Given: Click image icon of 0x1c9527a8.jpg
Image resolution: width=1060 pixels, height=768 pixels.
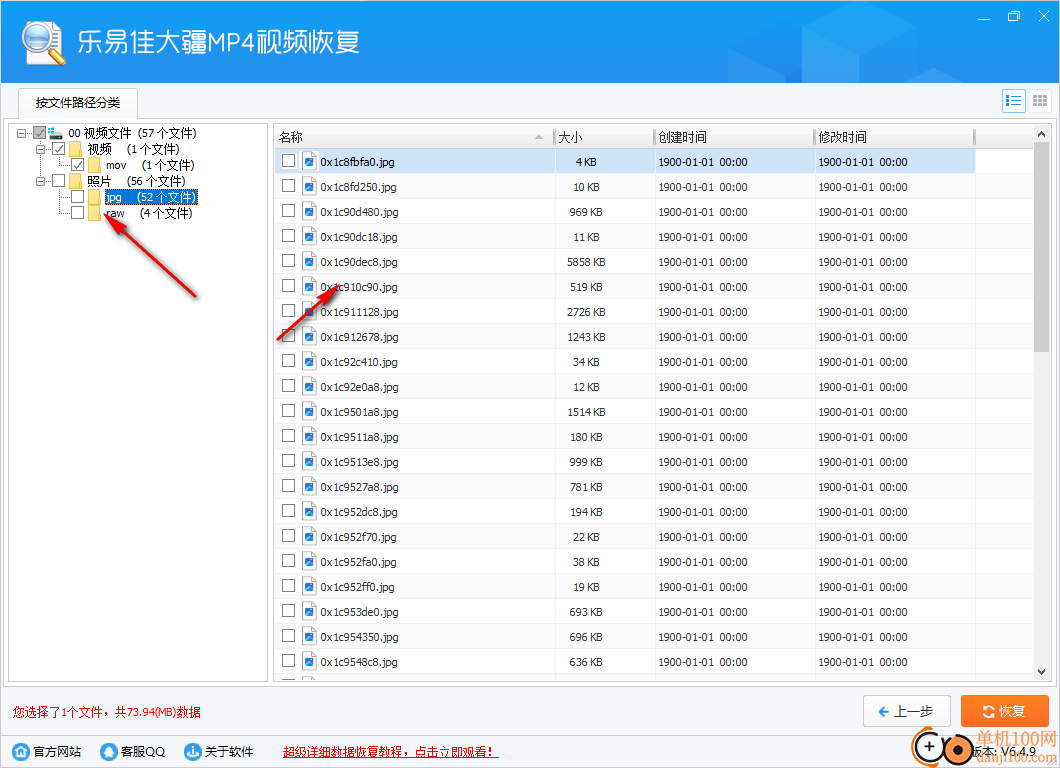Looking at the screenshot, I should point(310,487).
